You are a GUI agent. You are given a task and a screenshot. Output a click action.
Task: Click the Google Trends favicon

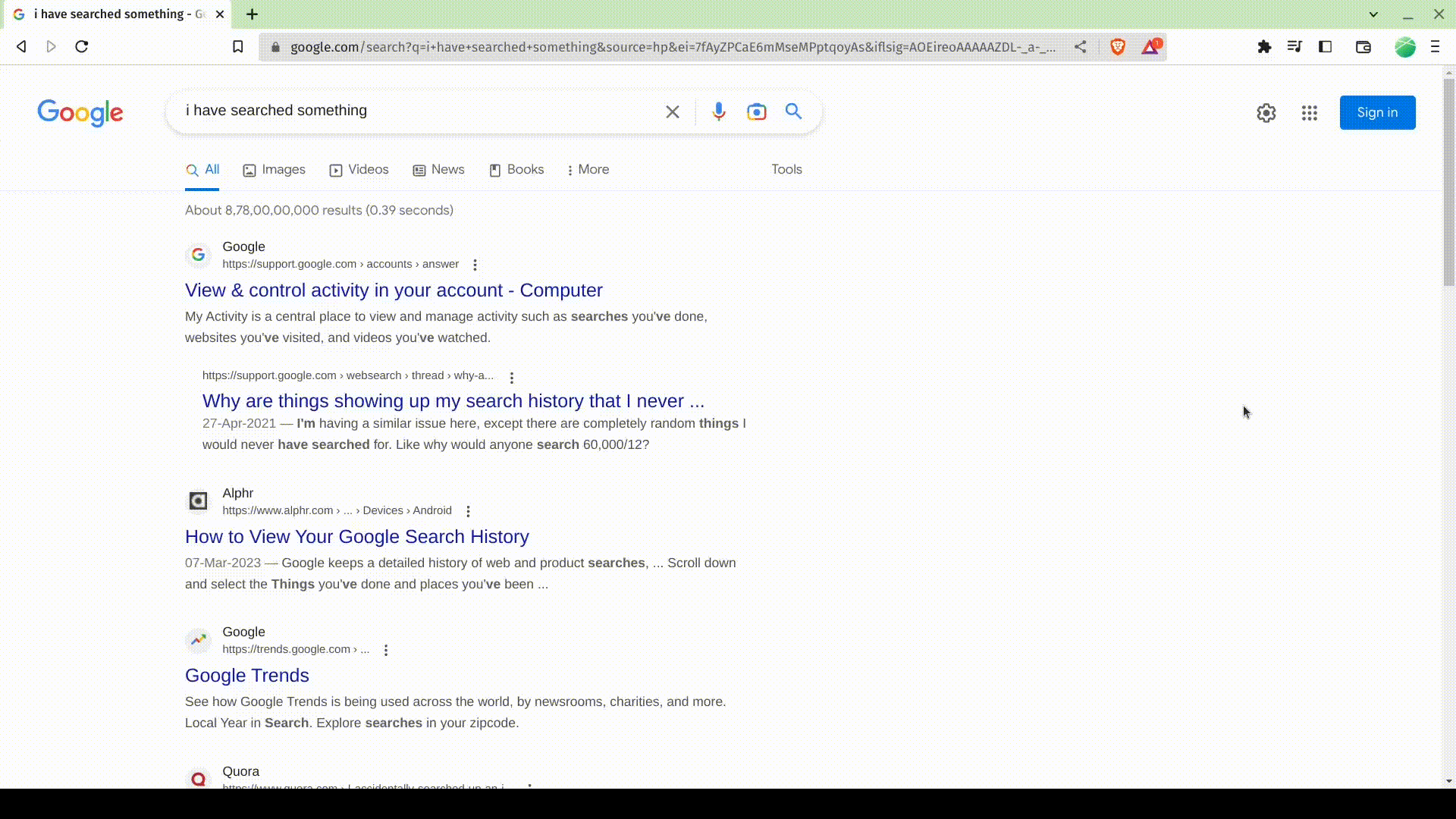198,640
